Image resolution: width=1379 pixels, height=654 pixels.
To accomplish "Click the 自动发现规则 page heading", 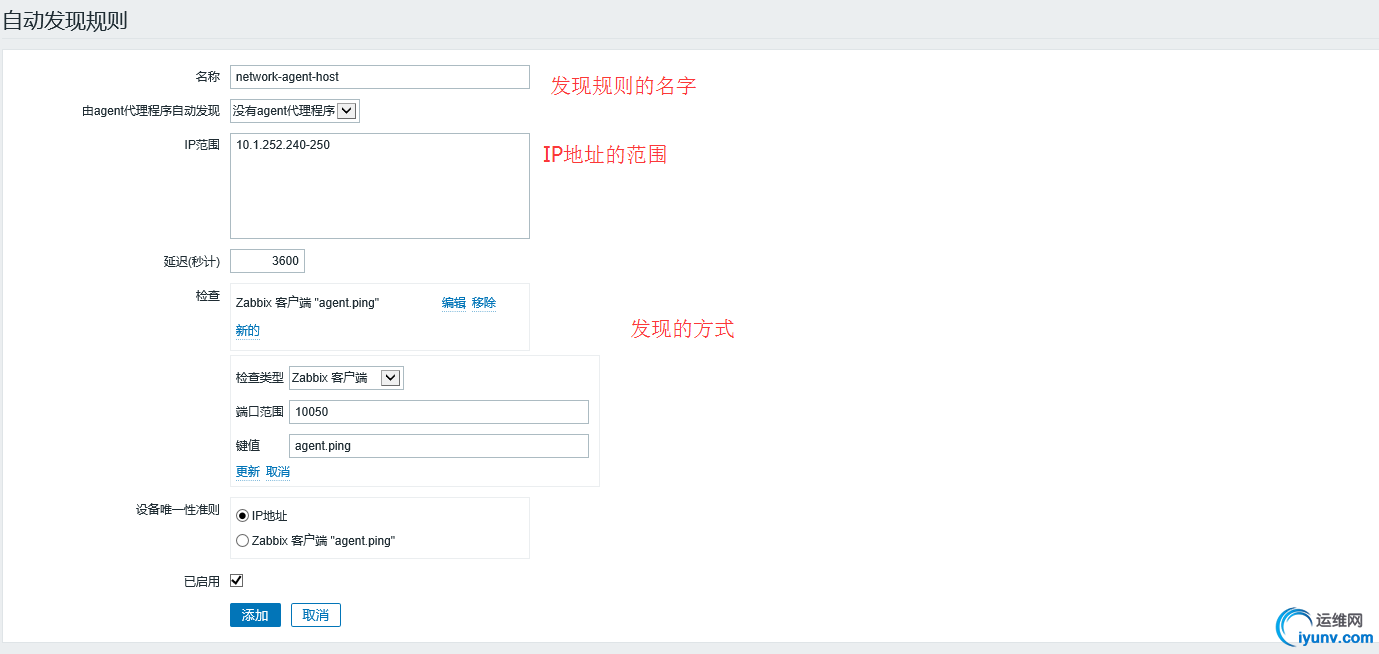I will (65, 20).
